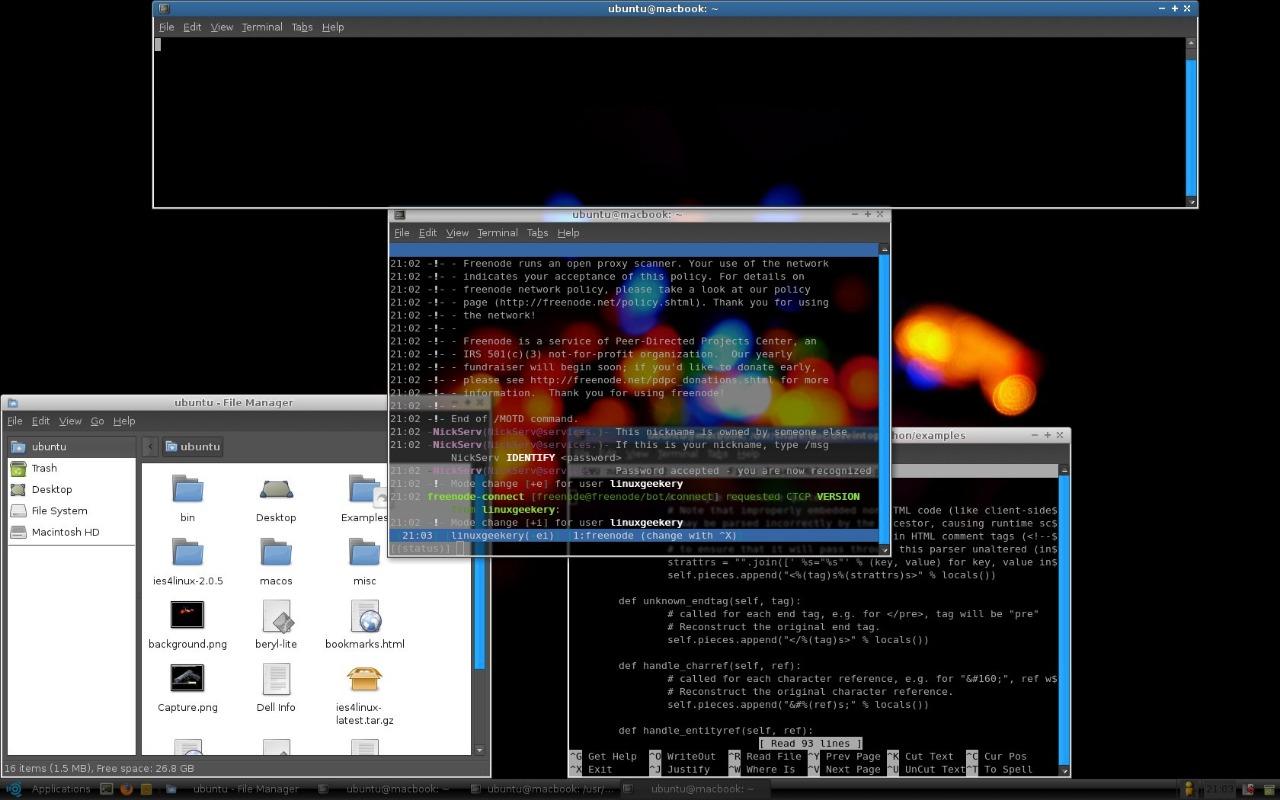Switch to 'ubuntu - File Manager' taskbar button
This screenshot has width=1280, height=800.
tap(236, 789)
